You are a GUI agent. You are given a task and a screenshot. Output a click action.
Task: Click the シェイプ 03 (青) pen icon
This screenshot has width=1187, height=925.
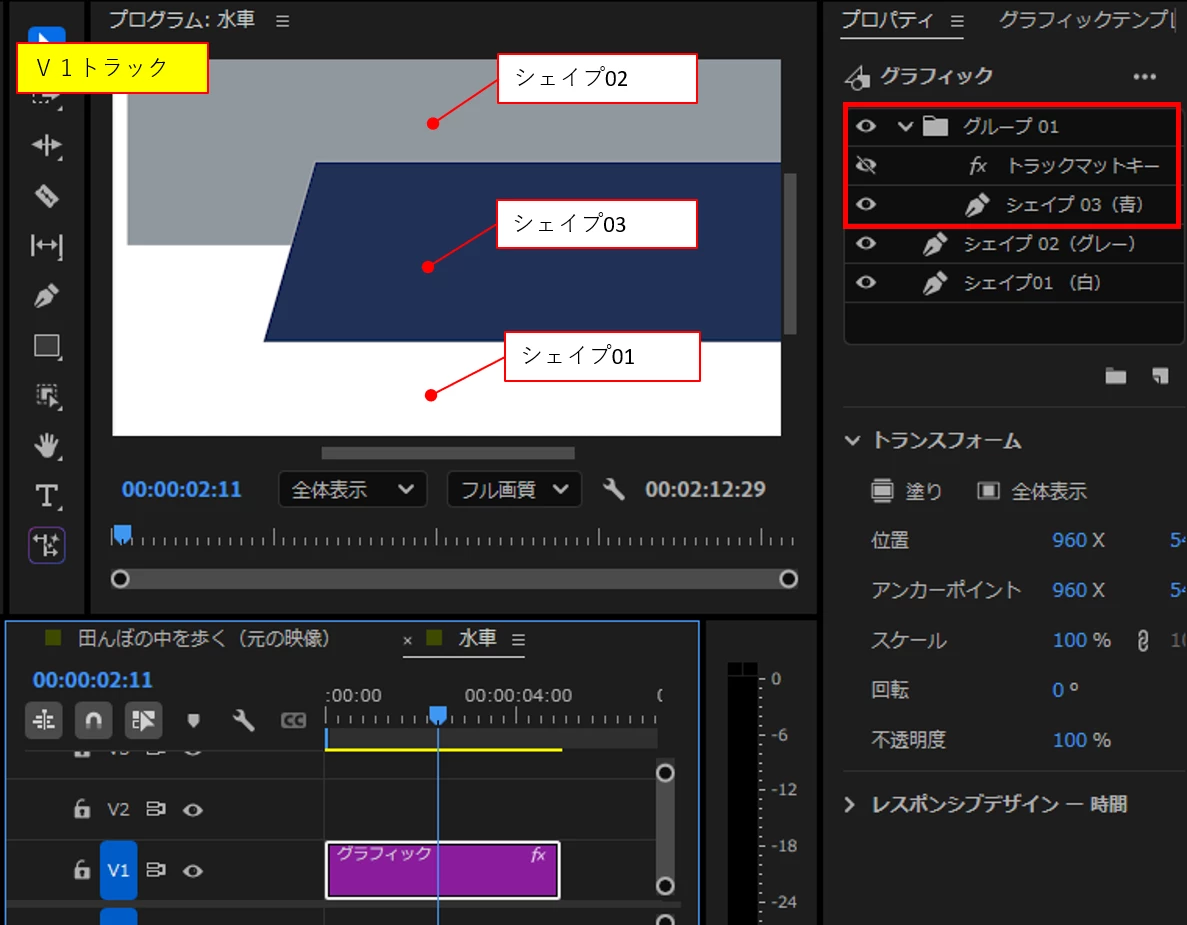coord(977,204)
